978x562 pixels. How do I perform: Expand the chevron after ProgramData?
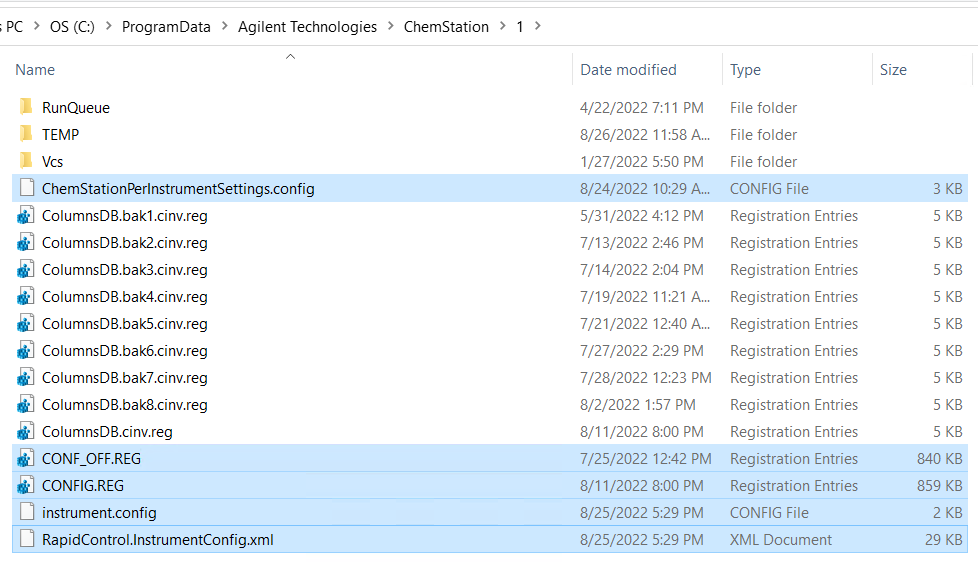click(225, 26)
